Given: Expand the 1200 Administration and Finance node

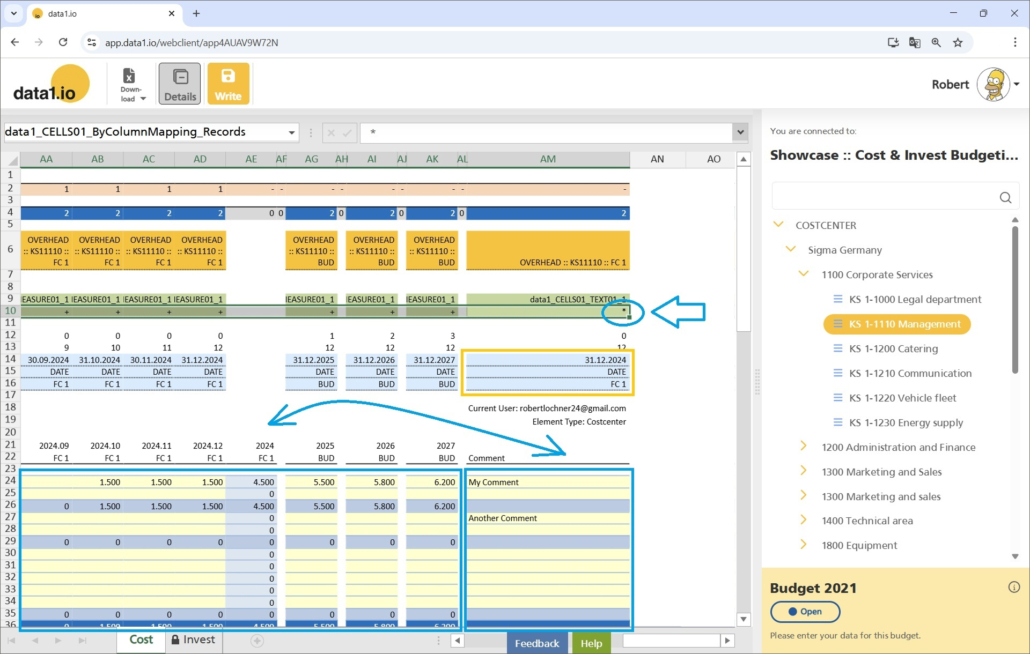Looking at the screenshot, I should pyautogui.click(x=803, y=447).
